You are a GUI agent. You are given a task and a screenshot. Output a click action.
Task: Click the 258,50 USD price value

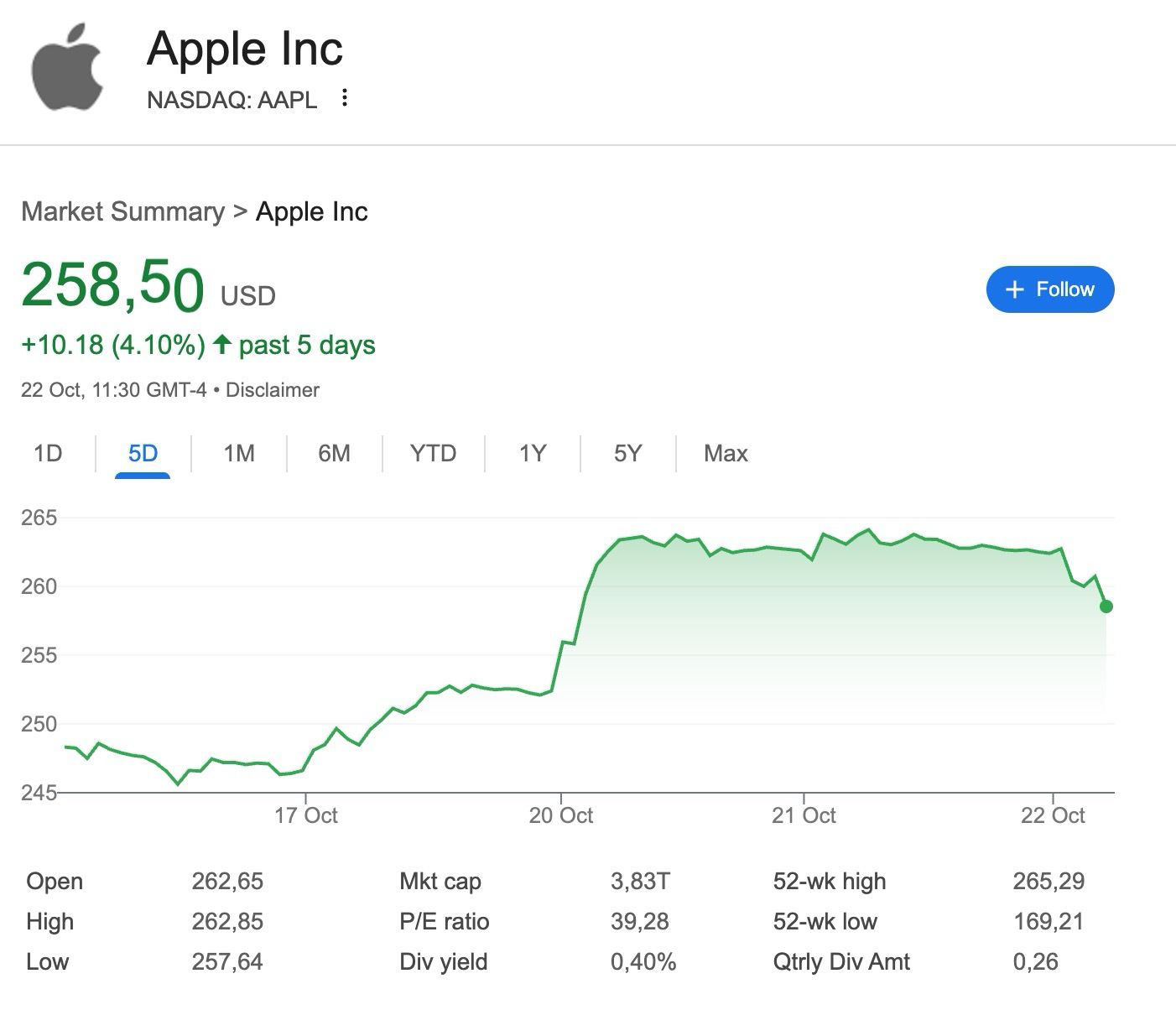pos(112,286)
